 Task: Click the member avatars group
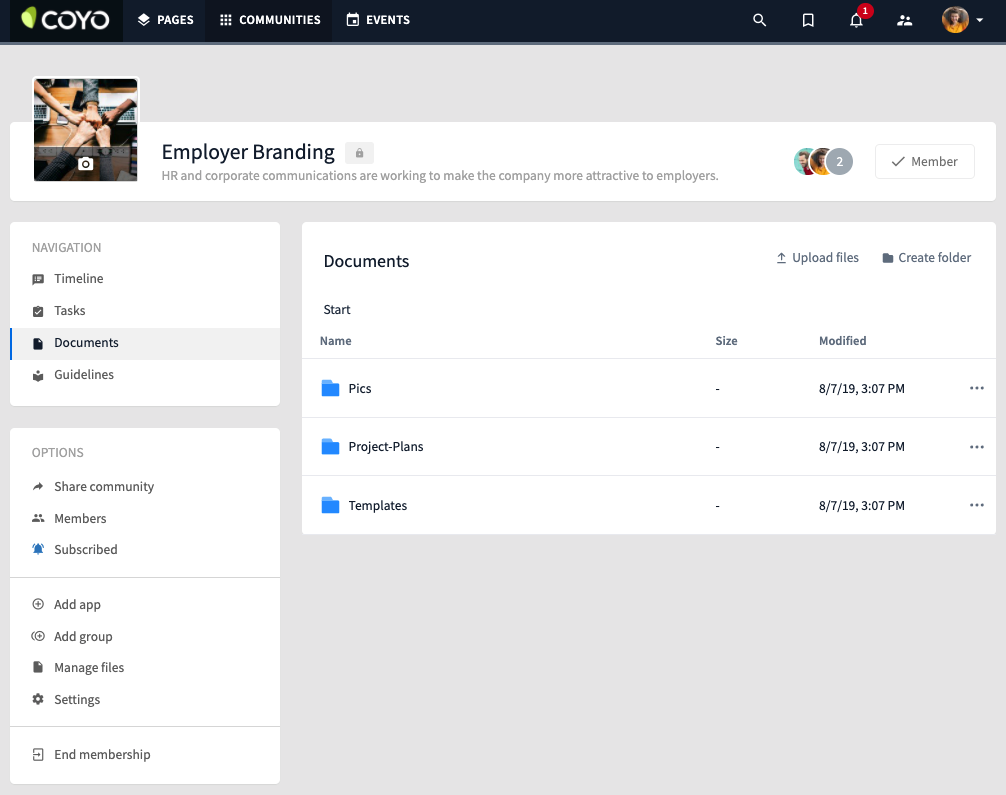823,162
